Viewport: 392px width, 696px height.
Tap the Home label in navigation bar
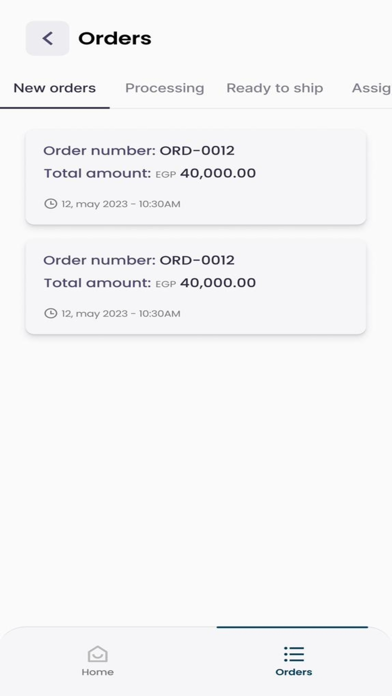pos(98,672)
